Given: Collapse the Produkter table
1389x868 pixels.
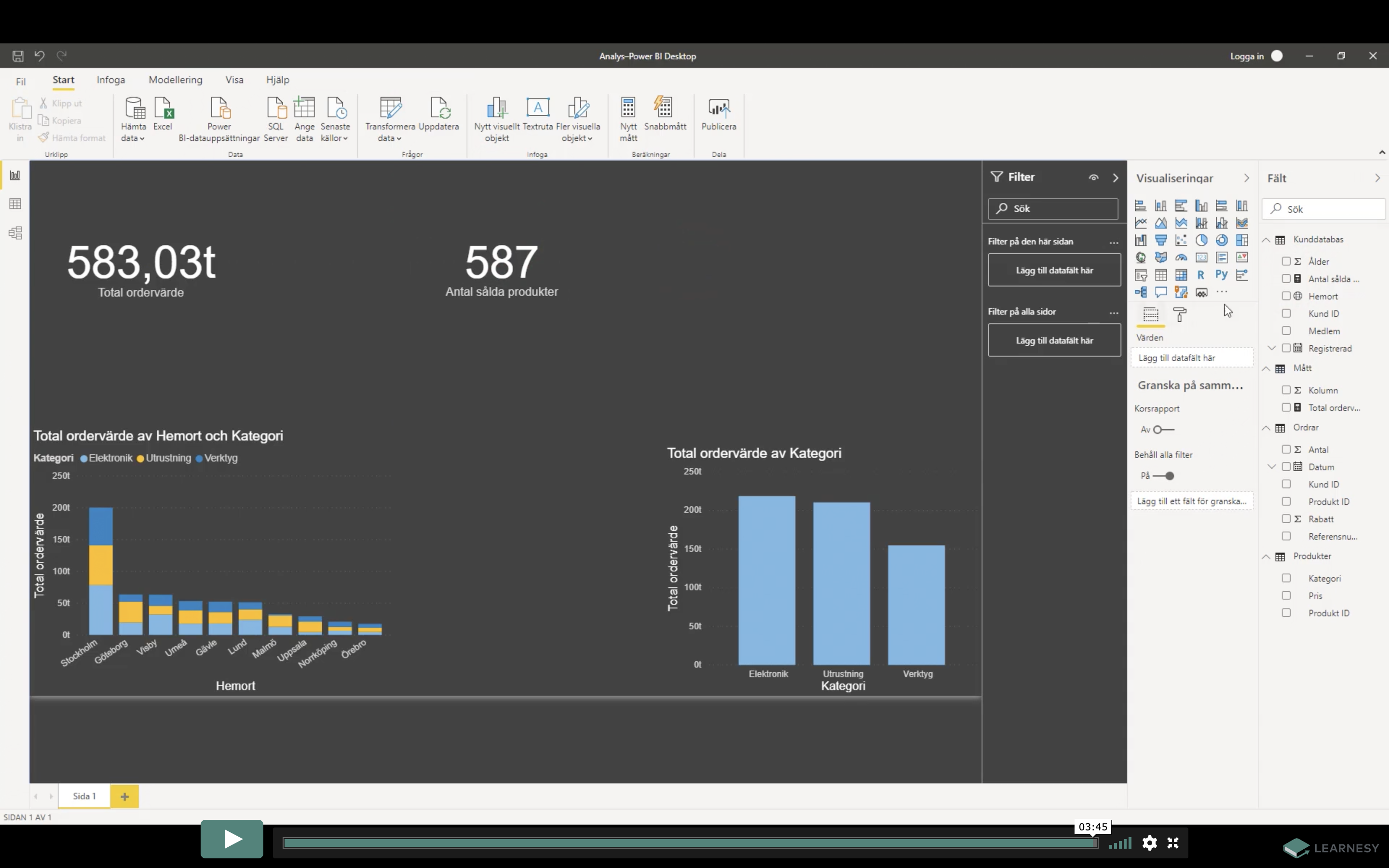Looking at the screenshot, I should click(1266, 556).
